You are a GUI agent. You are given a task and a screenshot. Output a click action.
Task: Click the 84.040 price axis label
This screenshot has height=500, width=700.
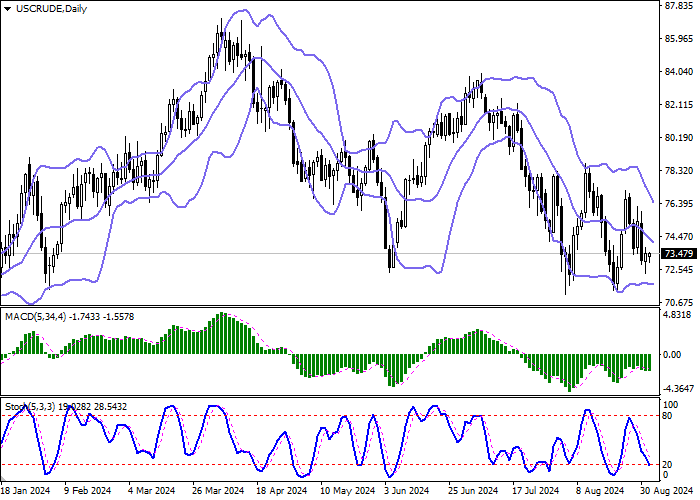[x=679, y=72]
